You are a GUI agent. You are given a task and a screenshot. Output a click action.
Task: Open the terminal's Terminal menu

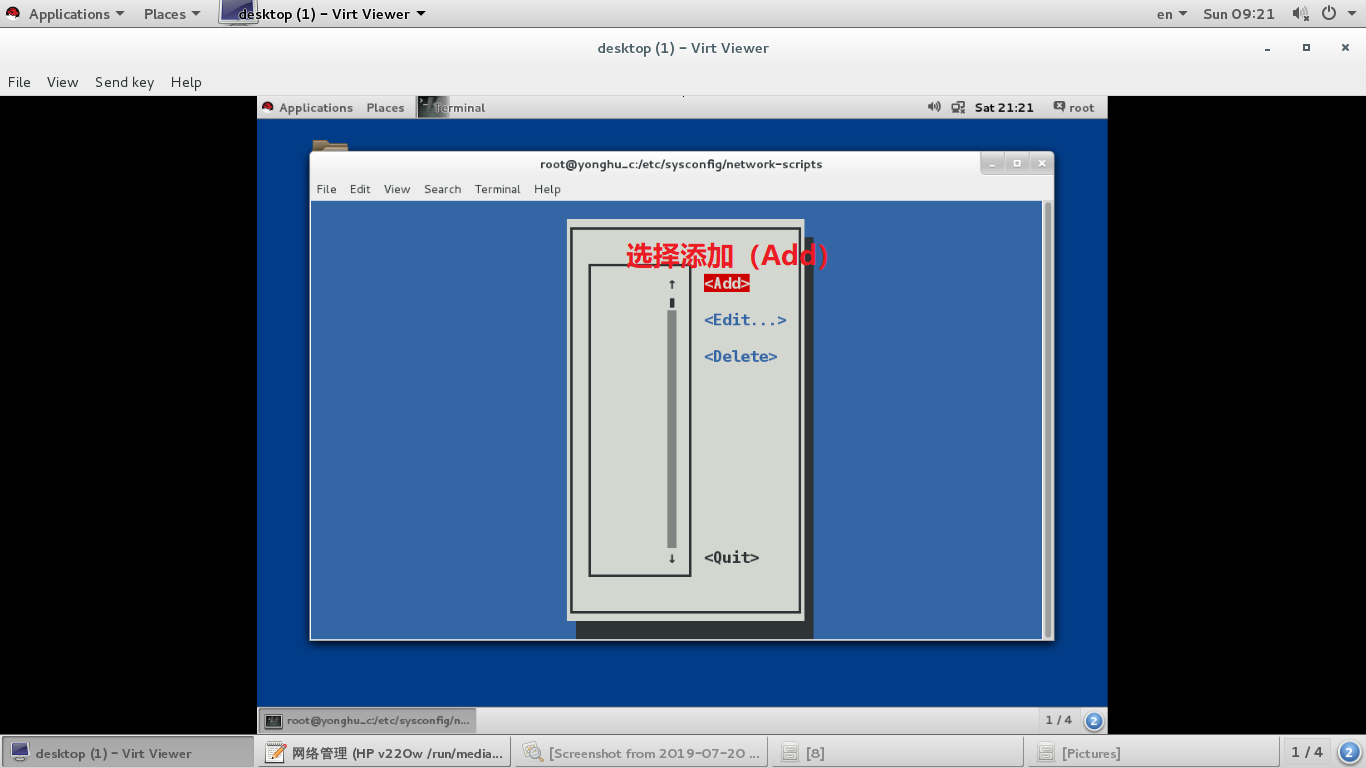pyautogui.click(x=497, y=189)
